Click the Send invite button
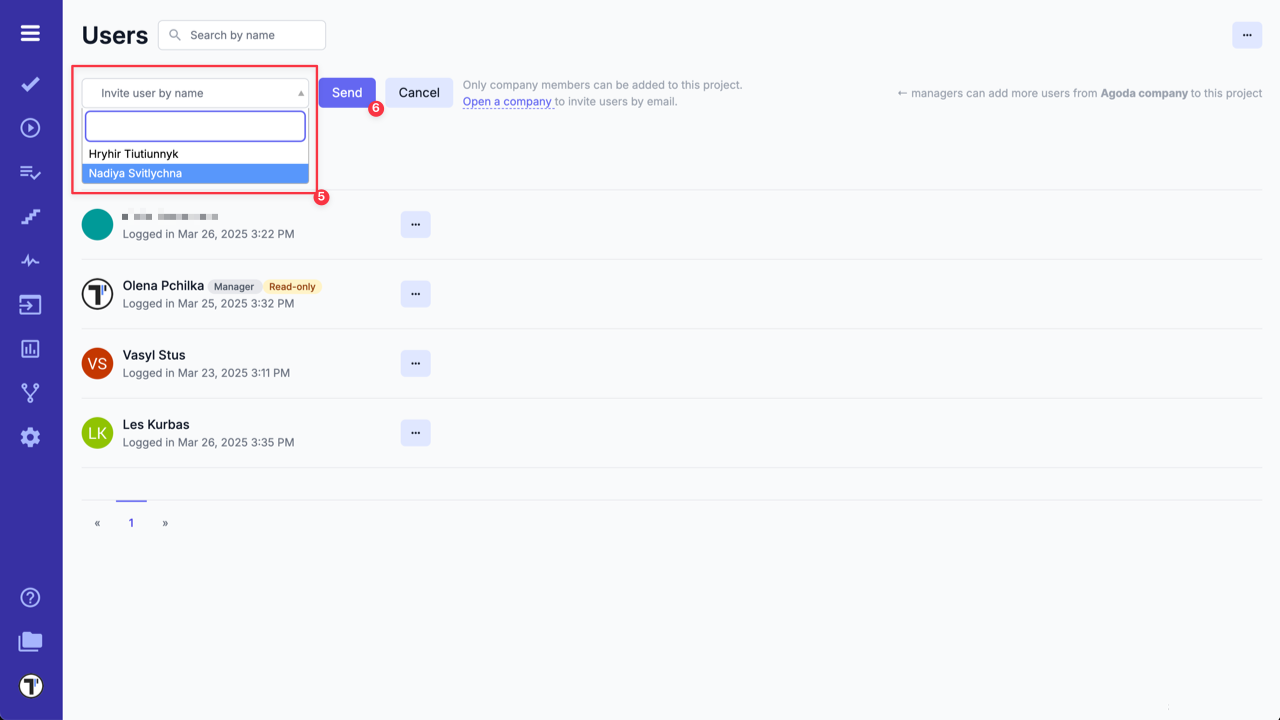This screenshot has height=720, width=1280. click(347, 92)
